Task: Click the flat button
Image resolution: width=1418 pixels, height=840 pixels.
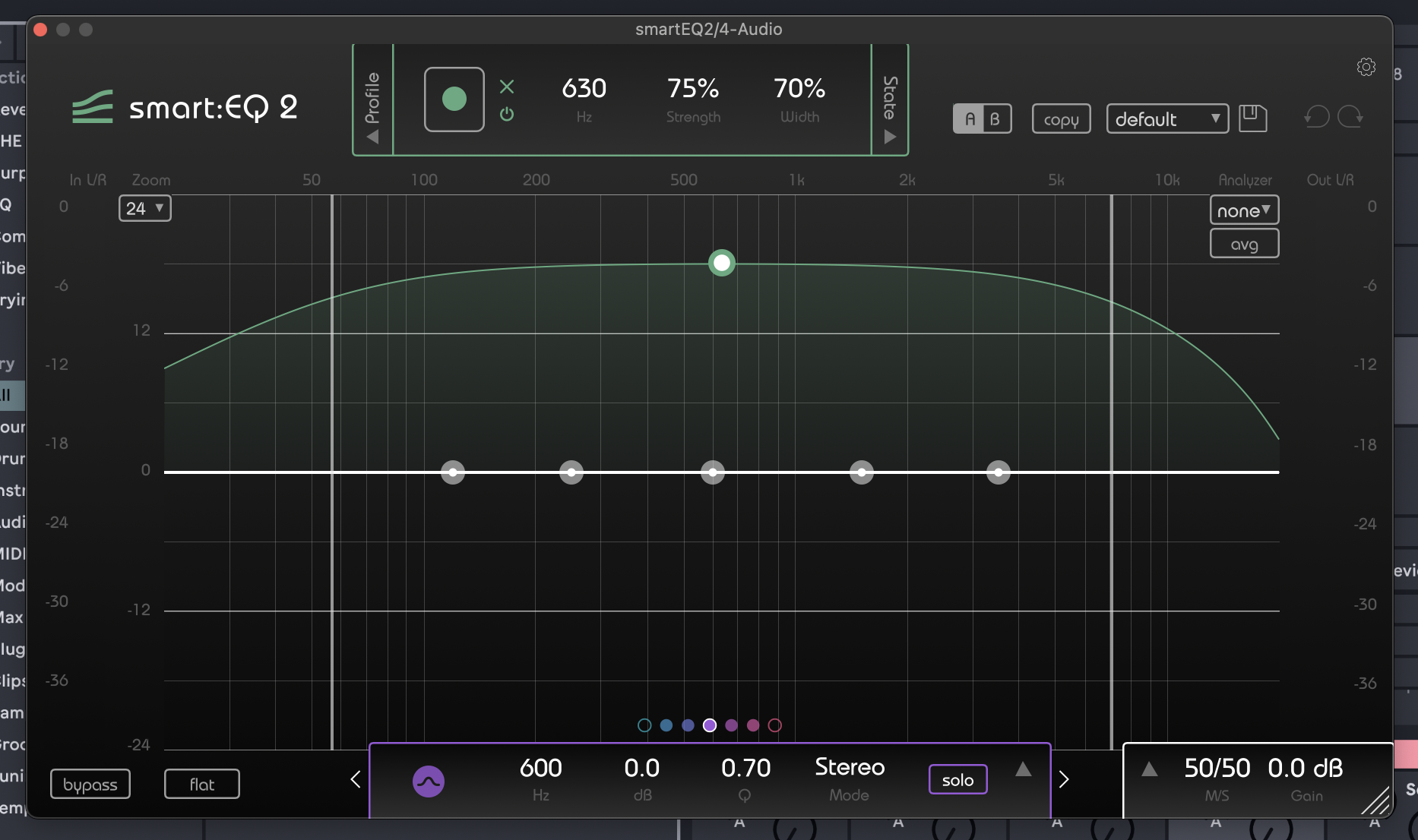Action: point(201,785)
